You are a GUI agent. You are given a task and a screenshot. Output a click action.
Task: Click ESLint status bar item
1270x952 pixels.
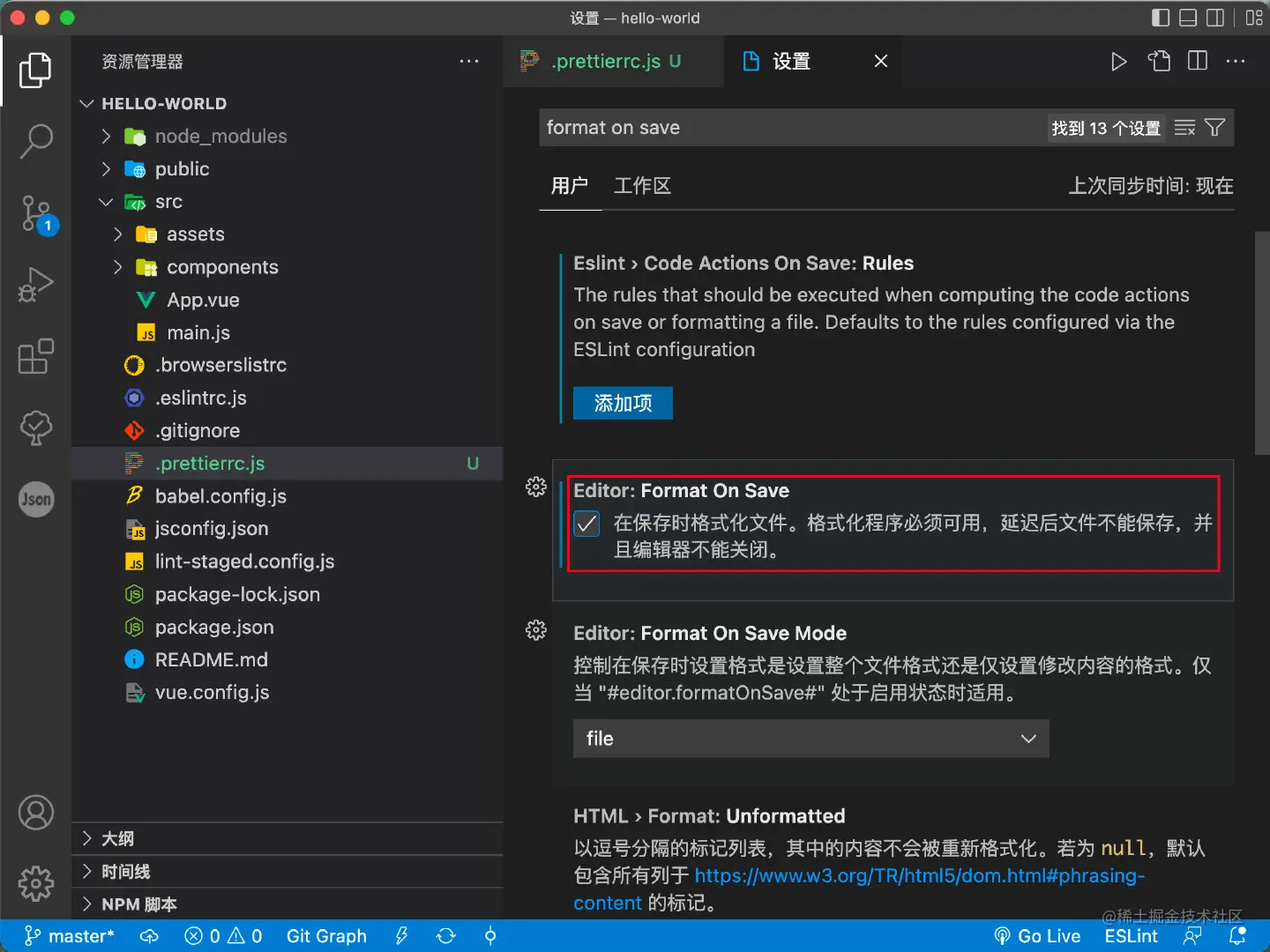click(x=1131, y=936)
